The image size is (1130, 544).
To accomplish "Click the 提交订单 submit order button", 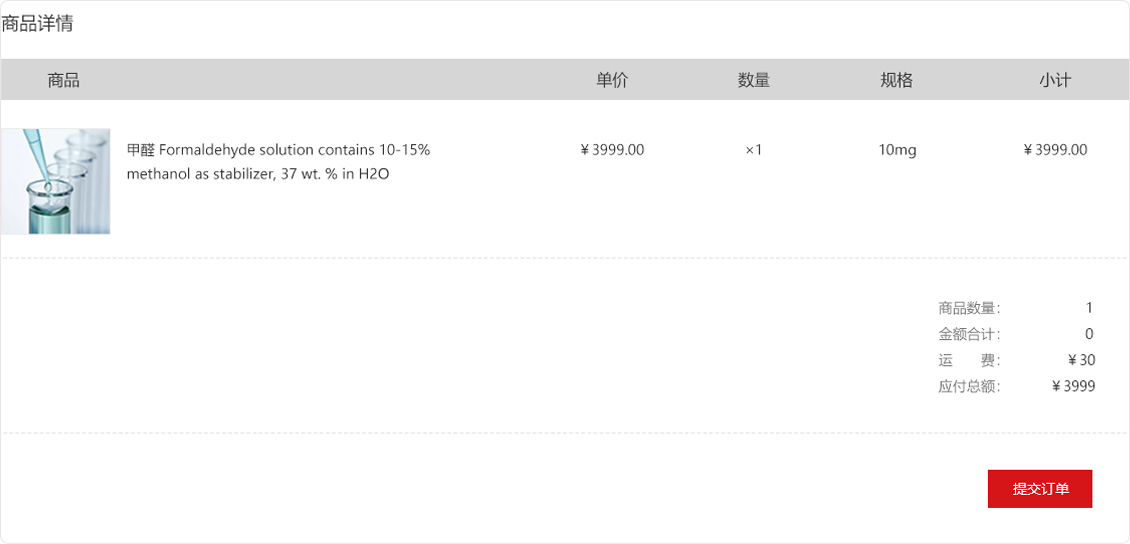I will tap(1039, 489).
